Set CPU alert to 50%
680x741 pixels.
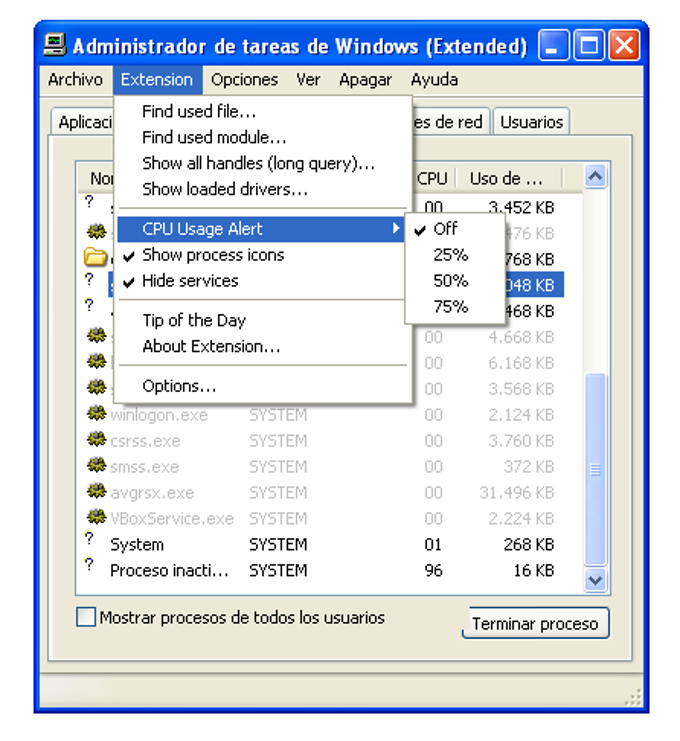pos(455,281)
